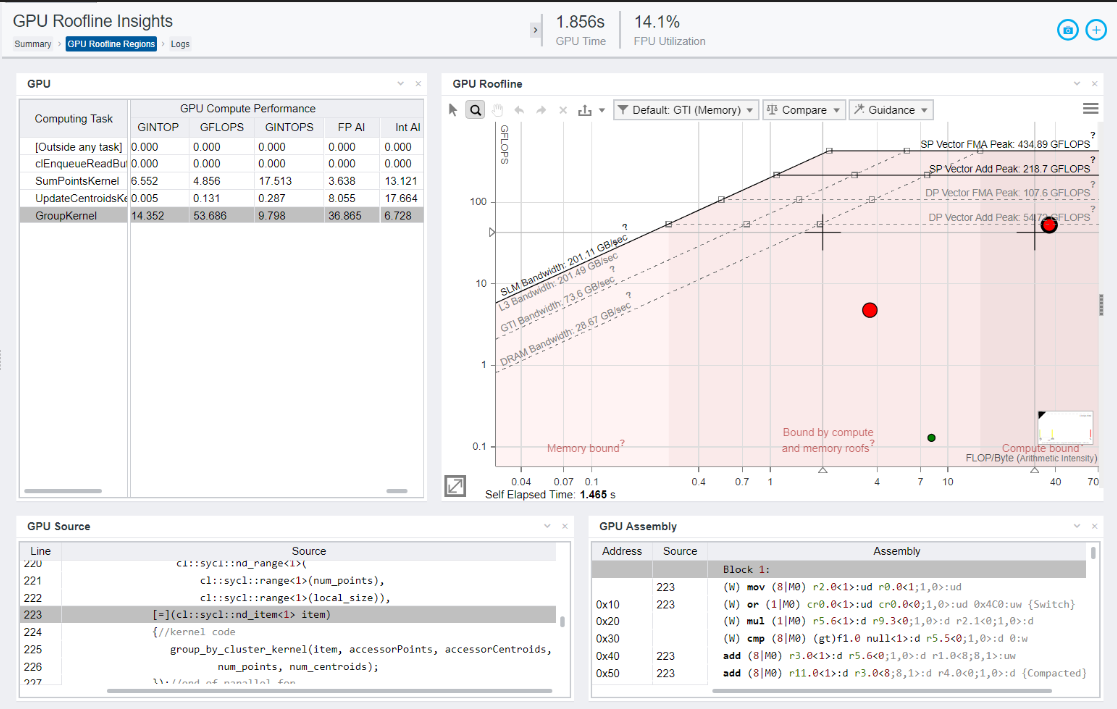Open the roofline hamburger menu
The width and height of the screenshot is (1117, 709).
coord(1091,109)
